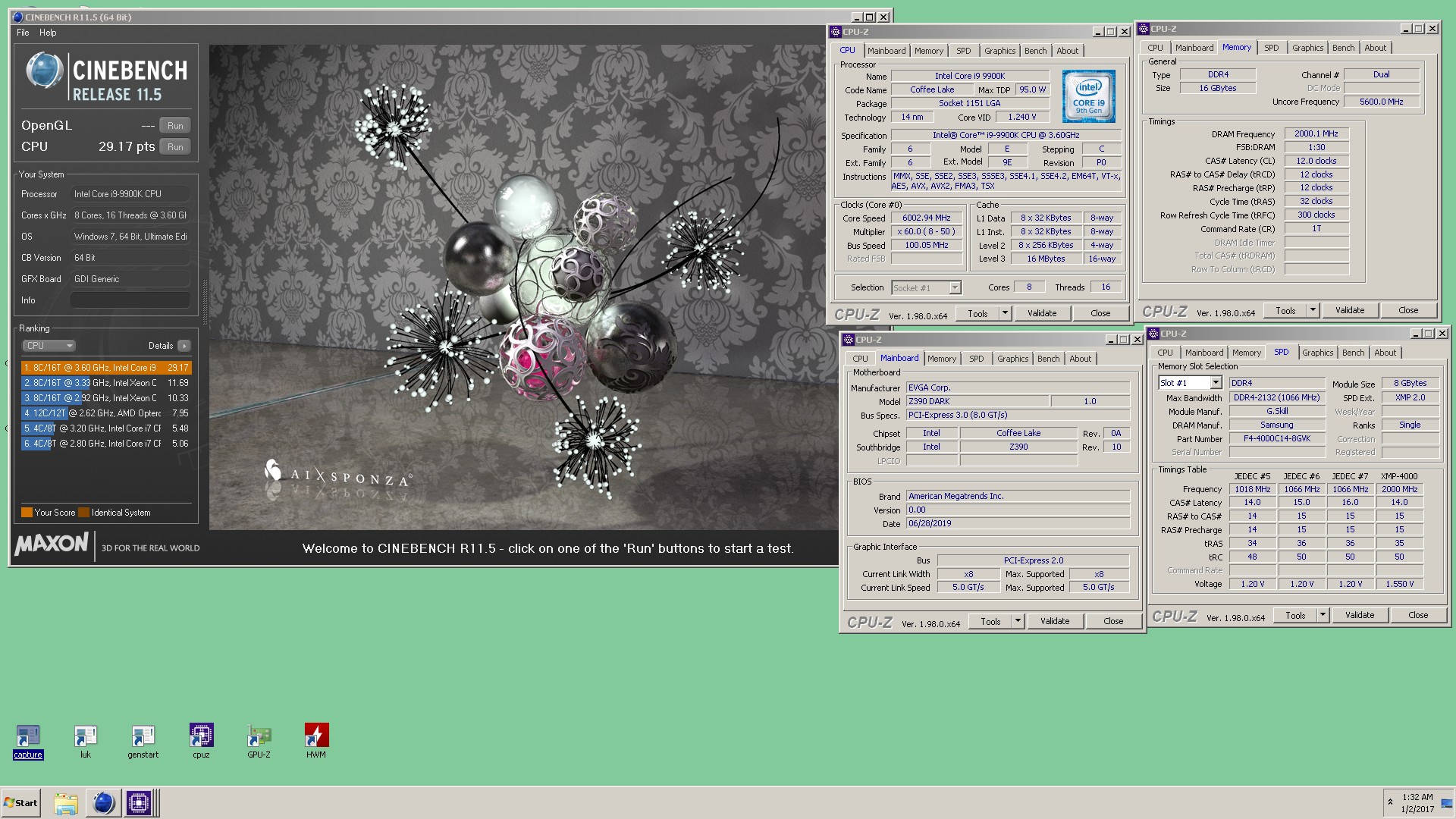Click the part number F4-4000C14-8GVK
The image size is (1456, 819).
[1277, 439]
